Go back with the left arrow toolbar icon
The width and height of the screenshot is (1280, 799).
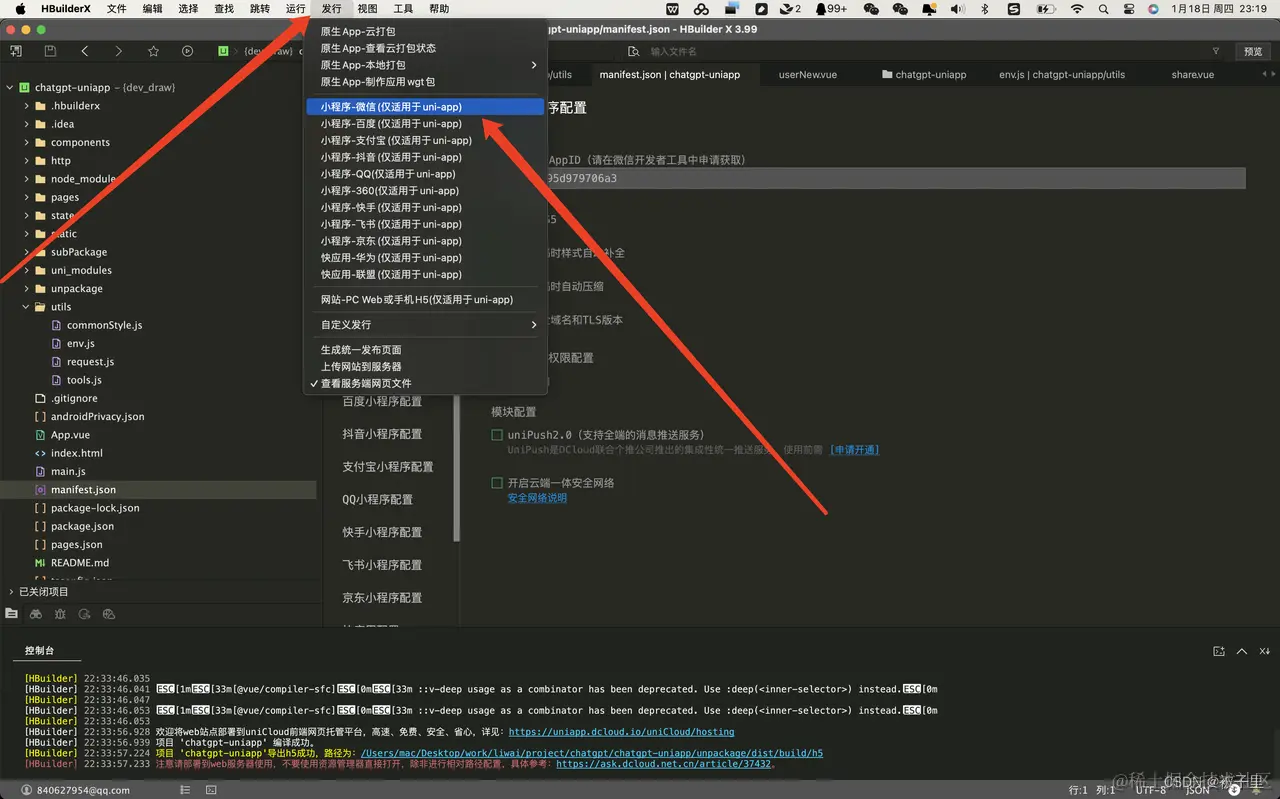(85, 51)
